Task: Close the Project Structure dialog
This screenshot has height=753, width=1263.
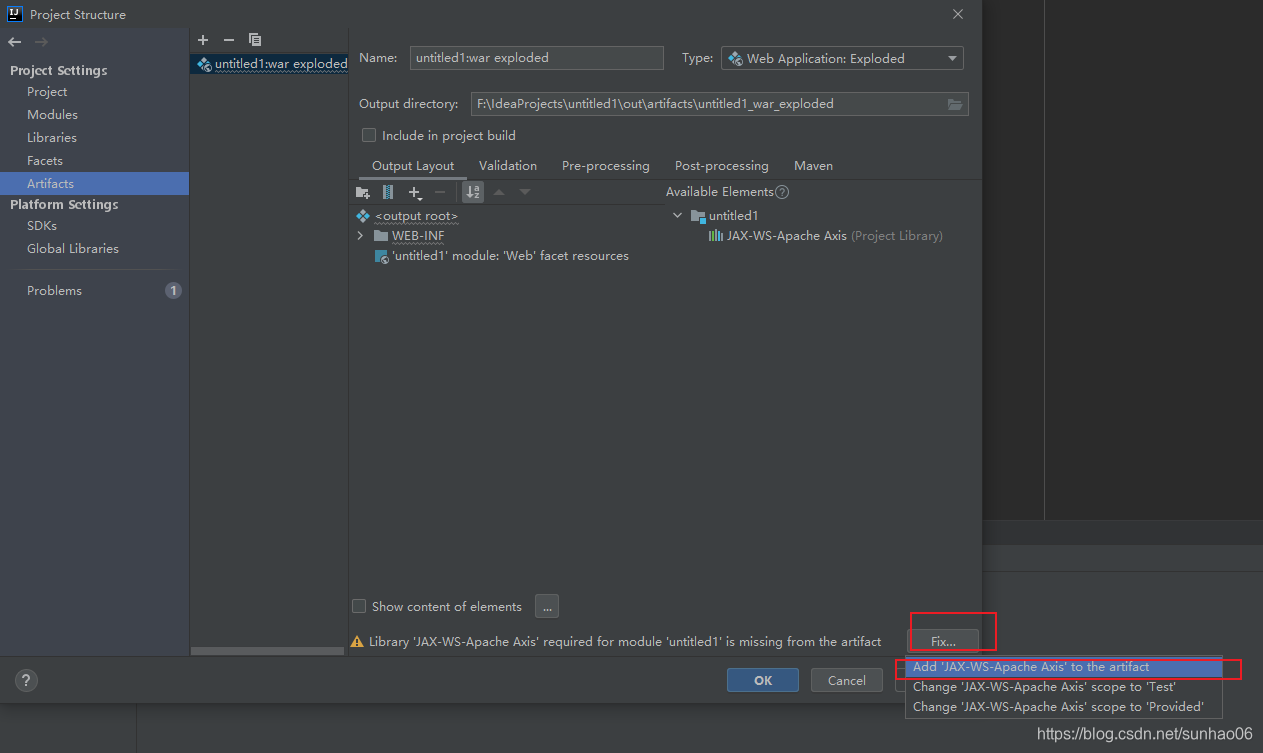Action: tap(958, 14)
